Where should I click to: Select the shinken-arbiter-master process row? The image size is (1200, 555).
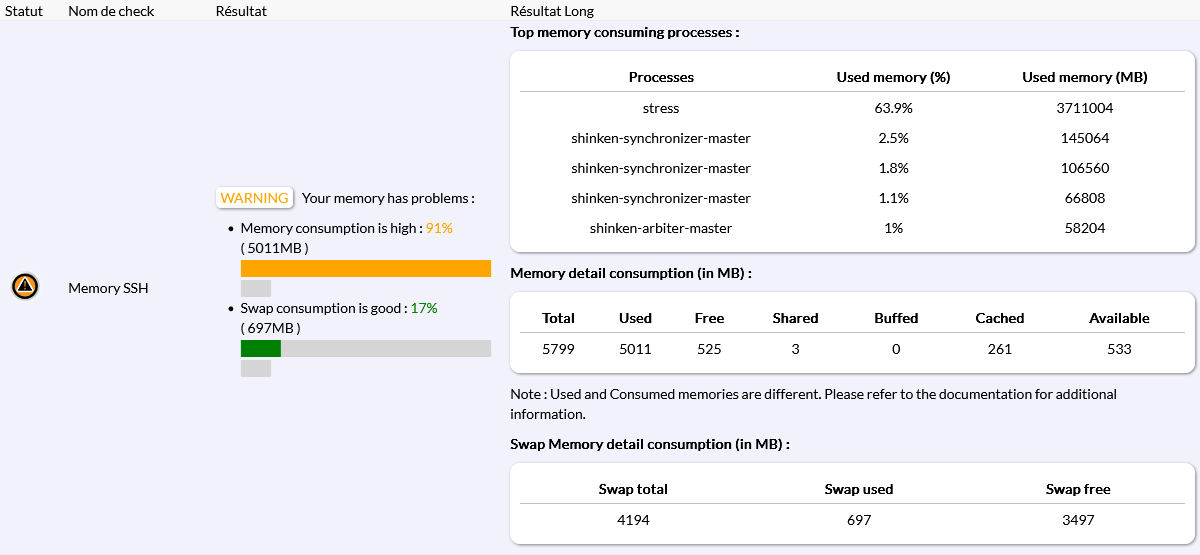click(x=661, y=228)
